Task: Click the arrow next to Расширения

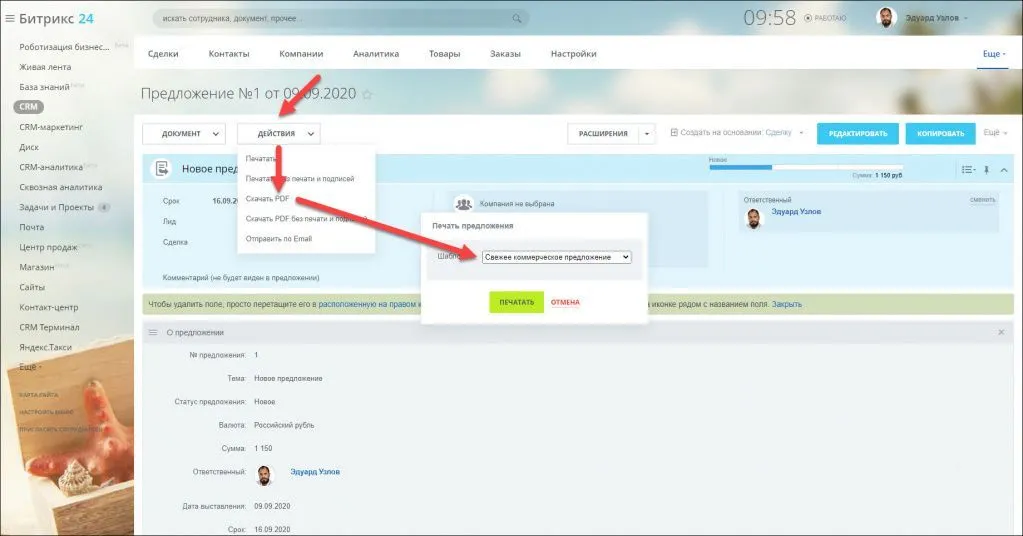Action: [647, 133]
